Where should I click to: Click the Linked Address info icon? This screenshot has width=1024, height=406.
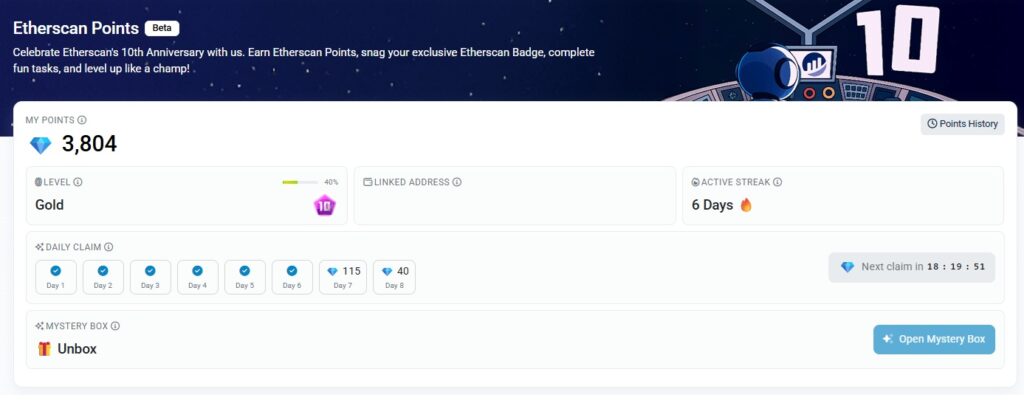click(457, 182)
